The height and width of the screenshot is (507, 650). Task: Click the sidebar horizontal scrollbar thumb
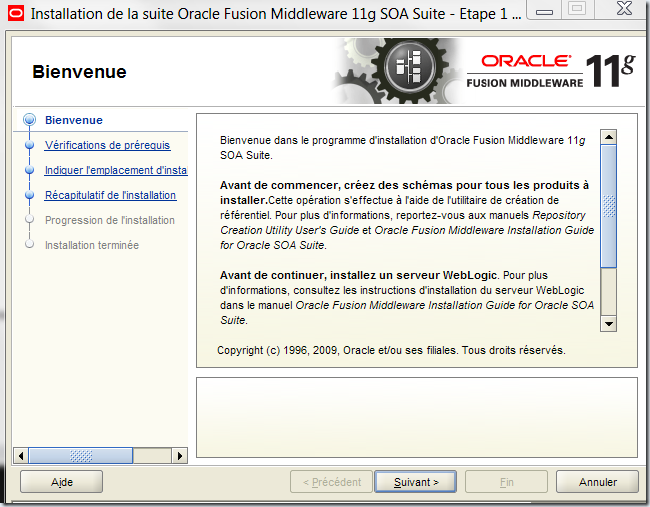[x=81, y=456]
